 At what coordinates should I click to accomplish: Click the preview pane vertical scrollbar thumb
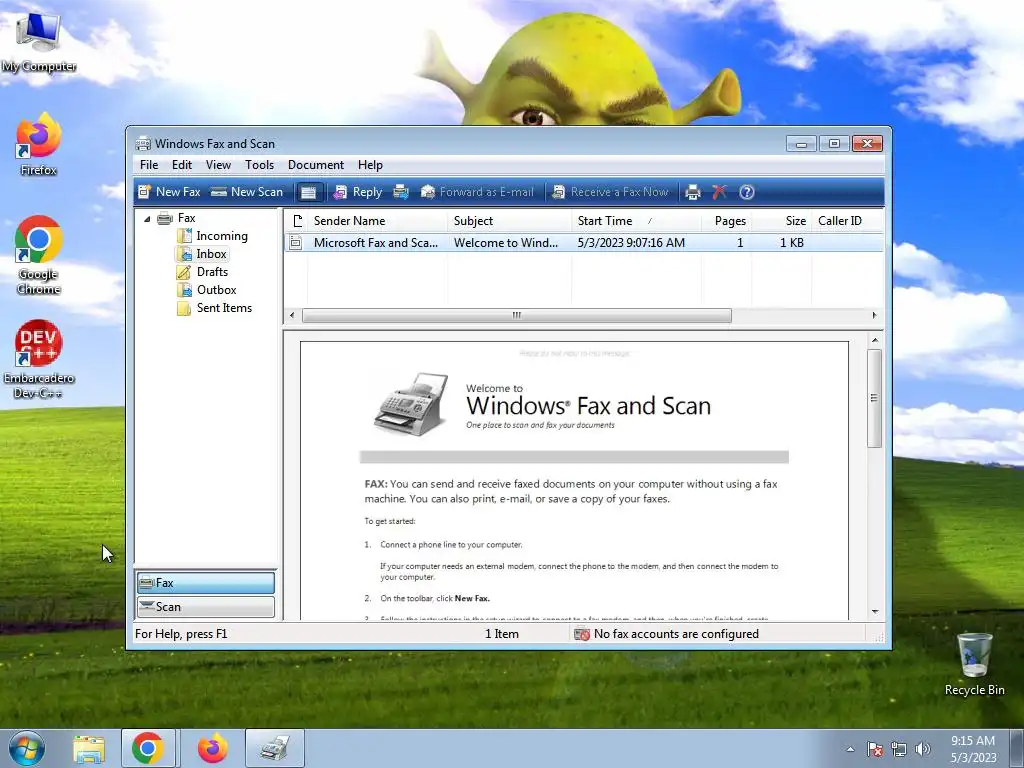874,398
